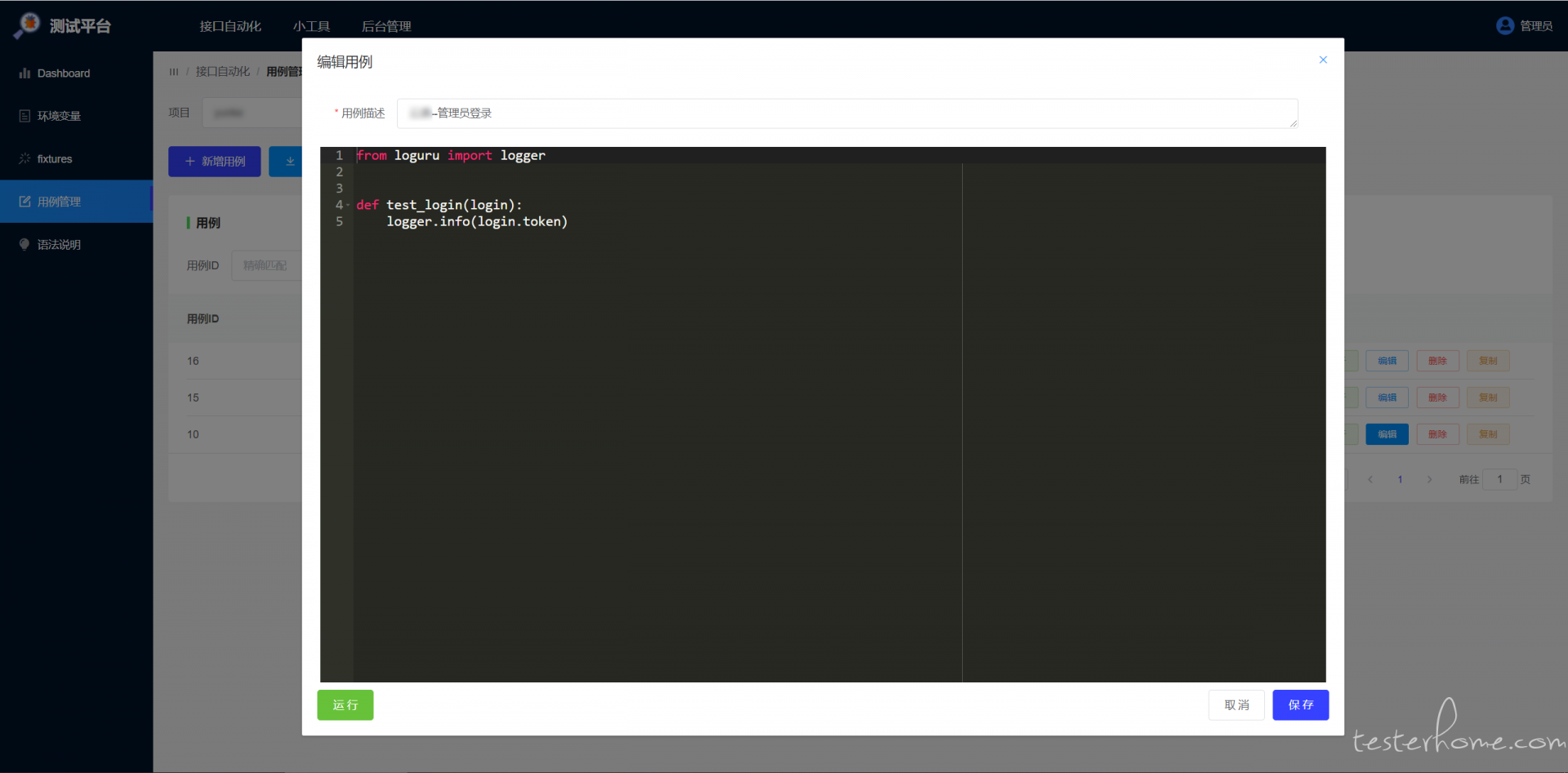This screenshot has height=773, width=1568.
Task: Go to next page with right chevron
Action: [1429, 479]
